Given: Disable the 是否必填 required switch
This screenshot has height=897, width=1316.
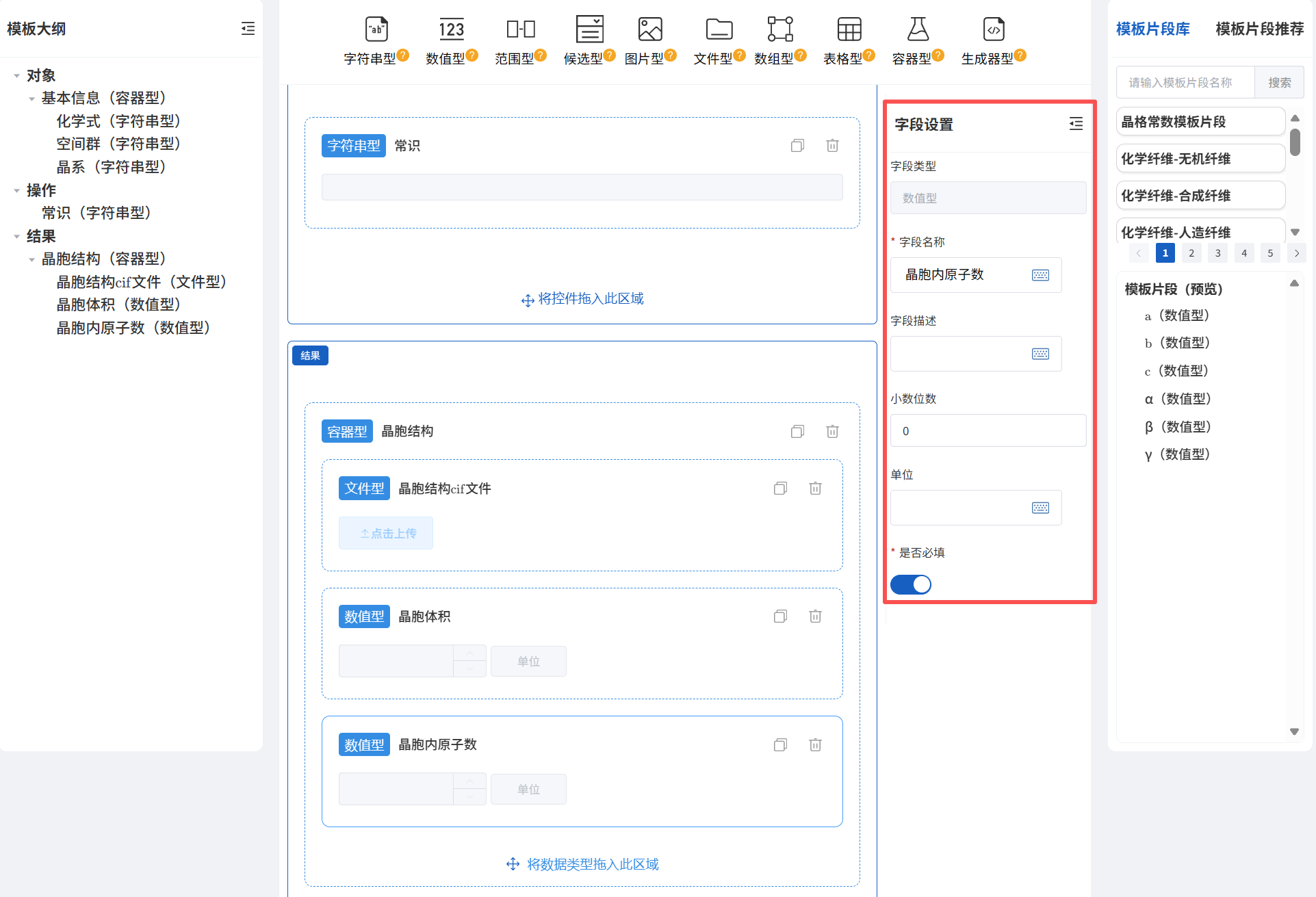Looking at the screenshot, I should (x=911, y=584).
